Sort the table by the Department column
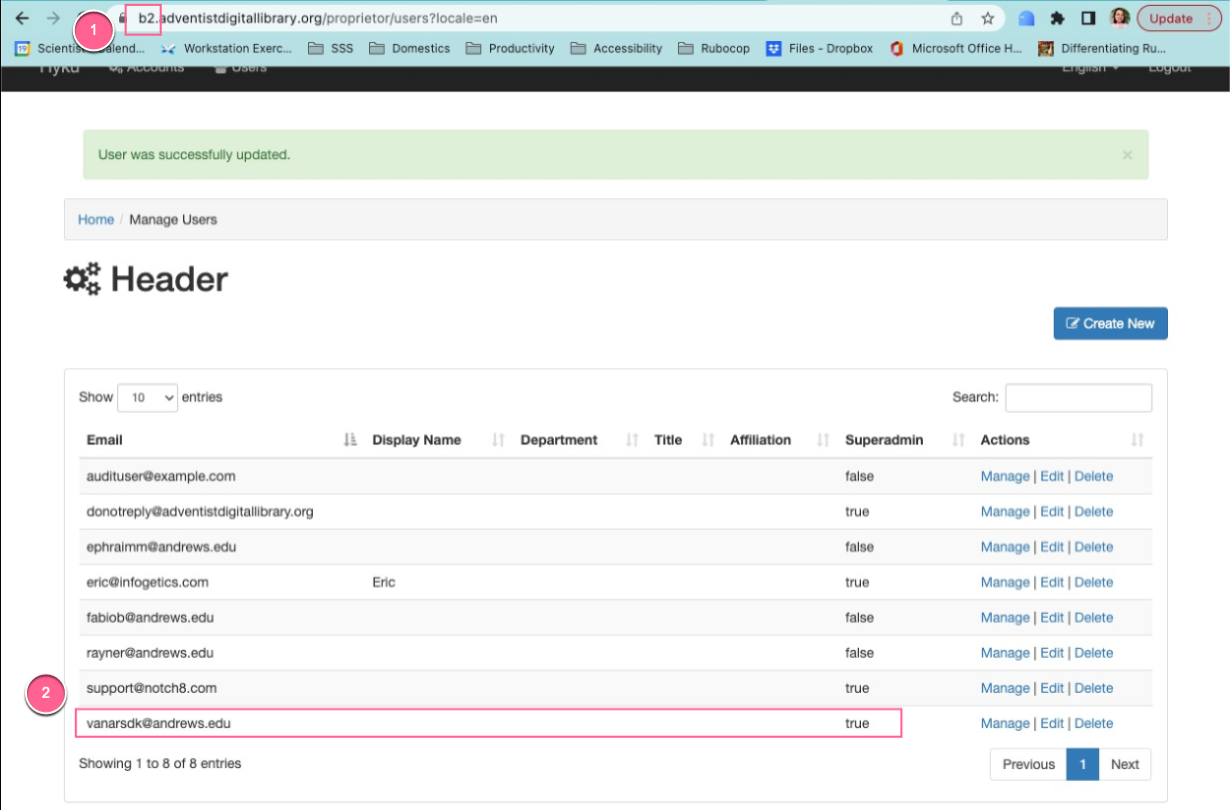Screen dimensions: 1230x810 click(579, 440)
